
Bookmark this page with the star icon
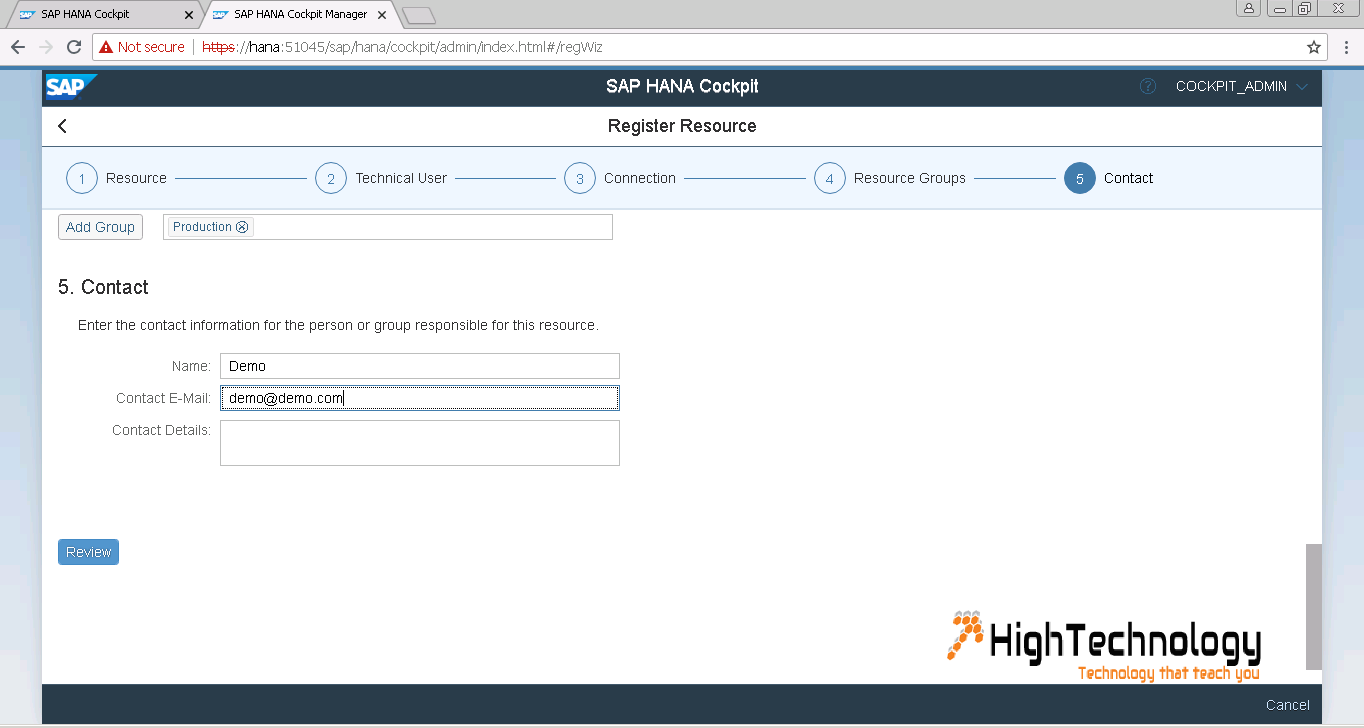pos(1313,47)
